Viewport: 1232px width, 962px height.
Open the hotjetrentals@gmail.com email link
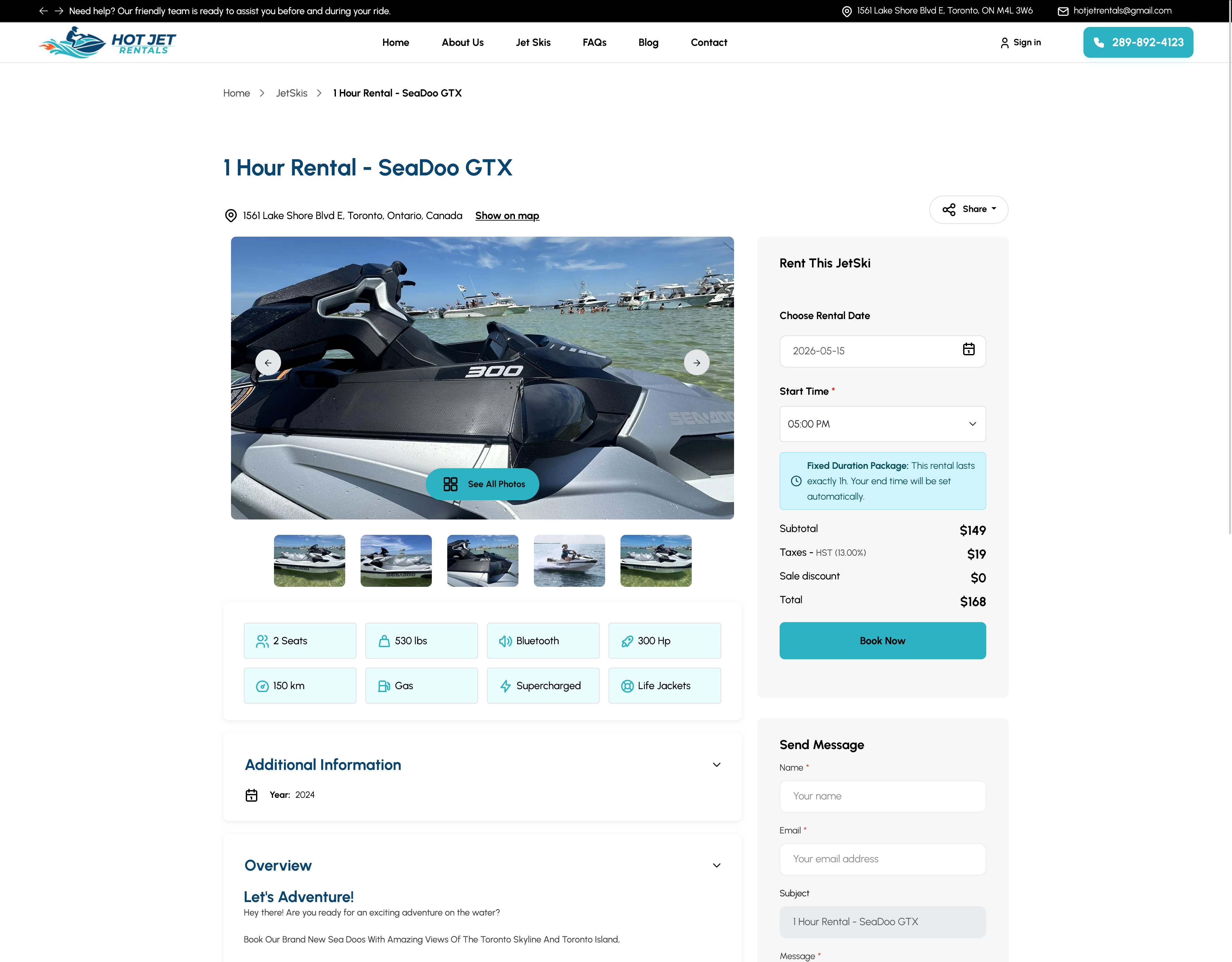(x=1122, y=11)
